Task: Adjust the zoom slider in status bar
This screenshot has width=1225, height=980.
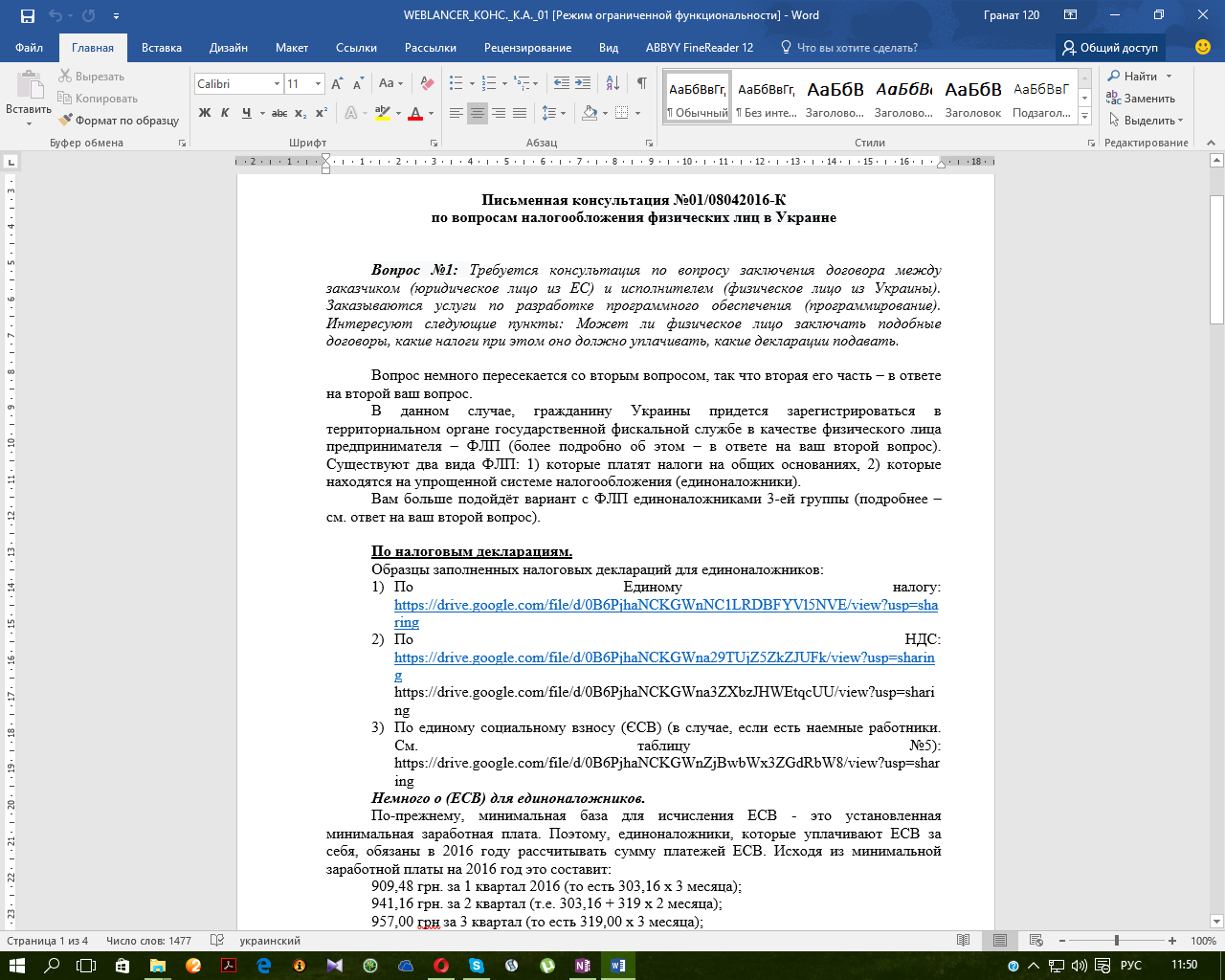Action: 1116,941
